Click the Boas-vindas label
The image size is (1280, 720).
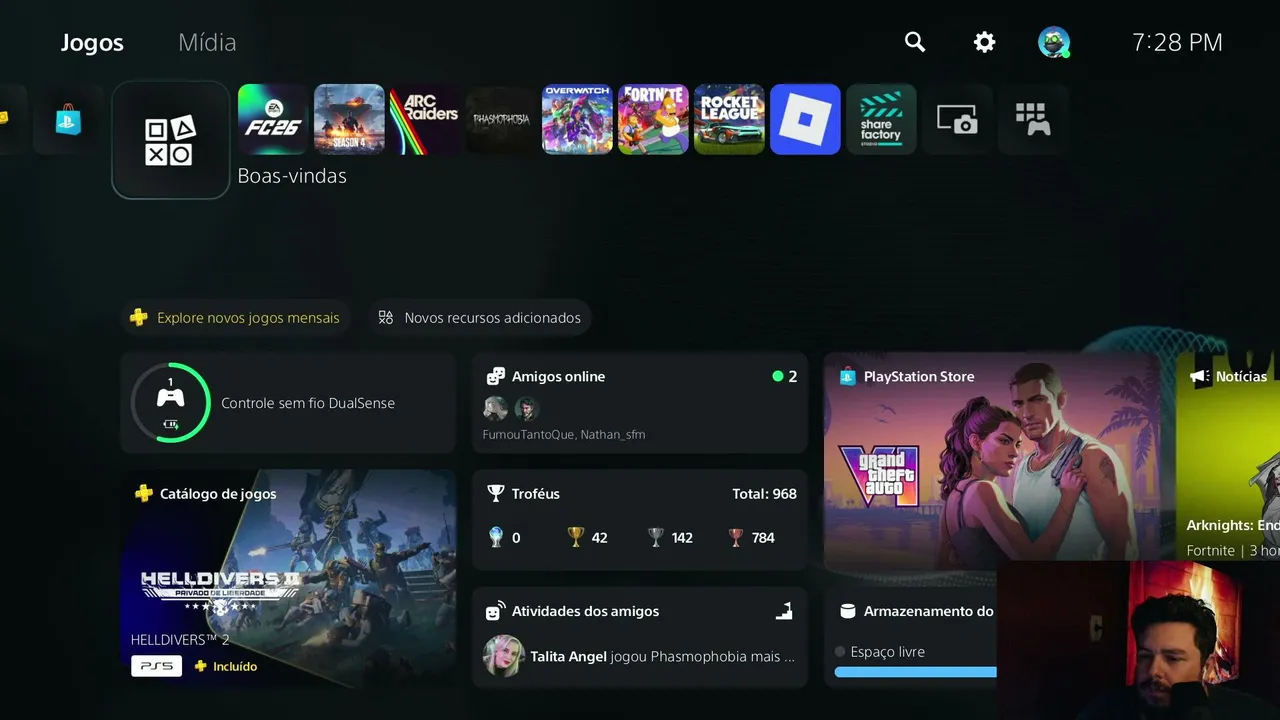coord(292,176)
